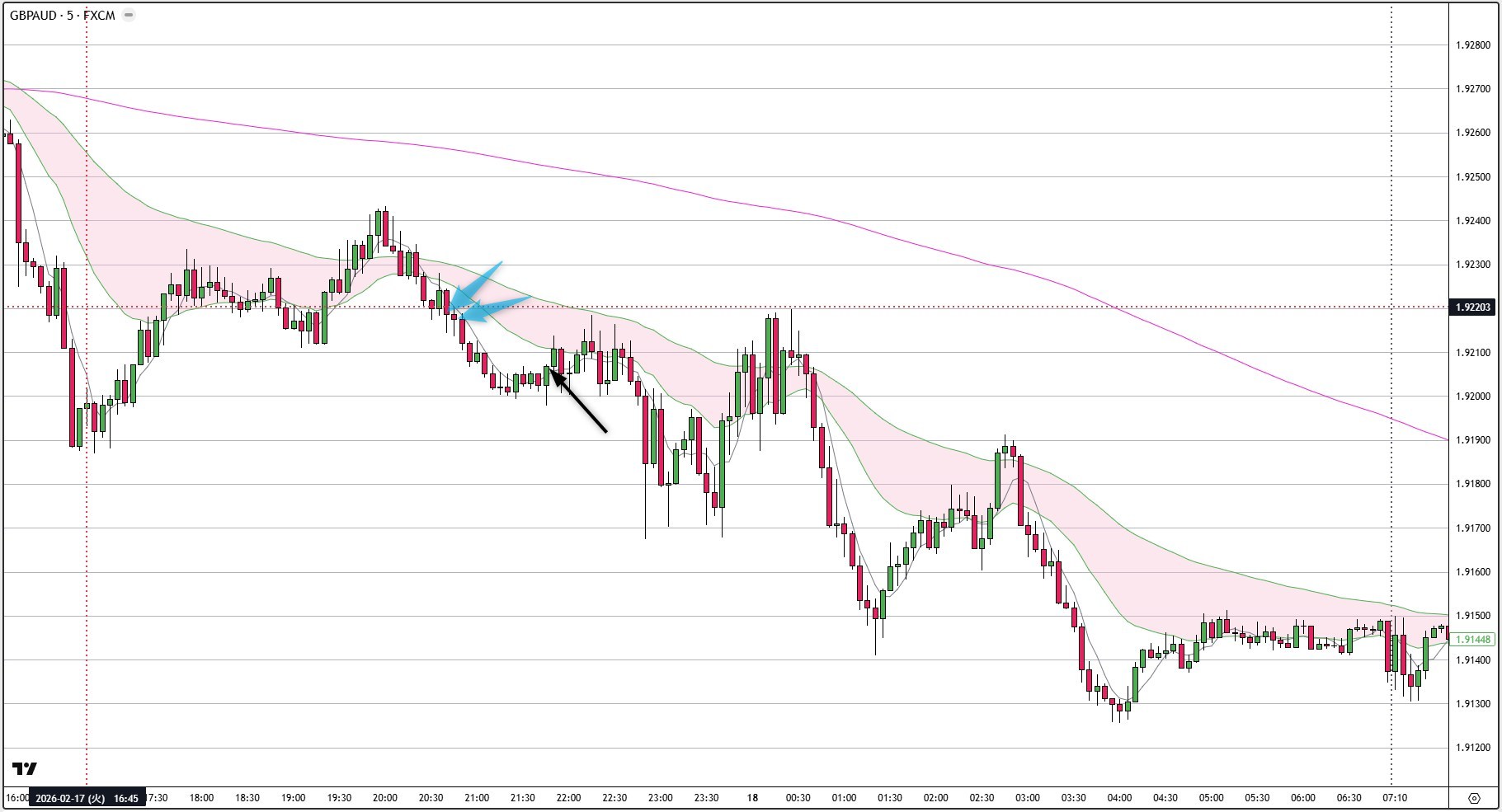The width and height of the screenshot is (1502, 812).
Task: Open chart settings via bottom-right gear icon
Action: pyautogui.click(x=1476, y=798)
